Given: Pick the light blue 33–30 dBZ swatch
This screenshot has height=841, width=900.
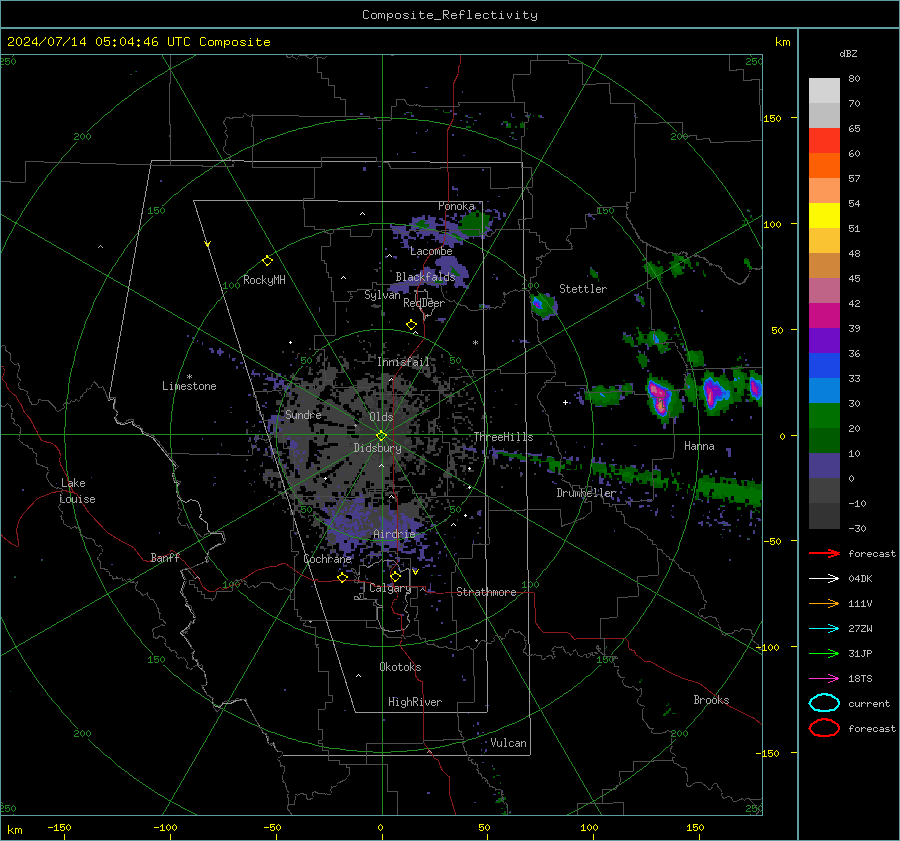Looking at the screenshot, I should point(824,391).
